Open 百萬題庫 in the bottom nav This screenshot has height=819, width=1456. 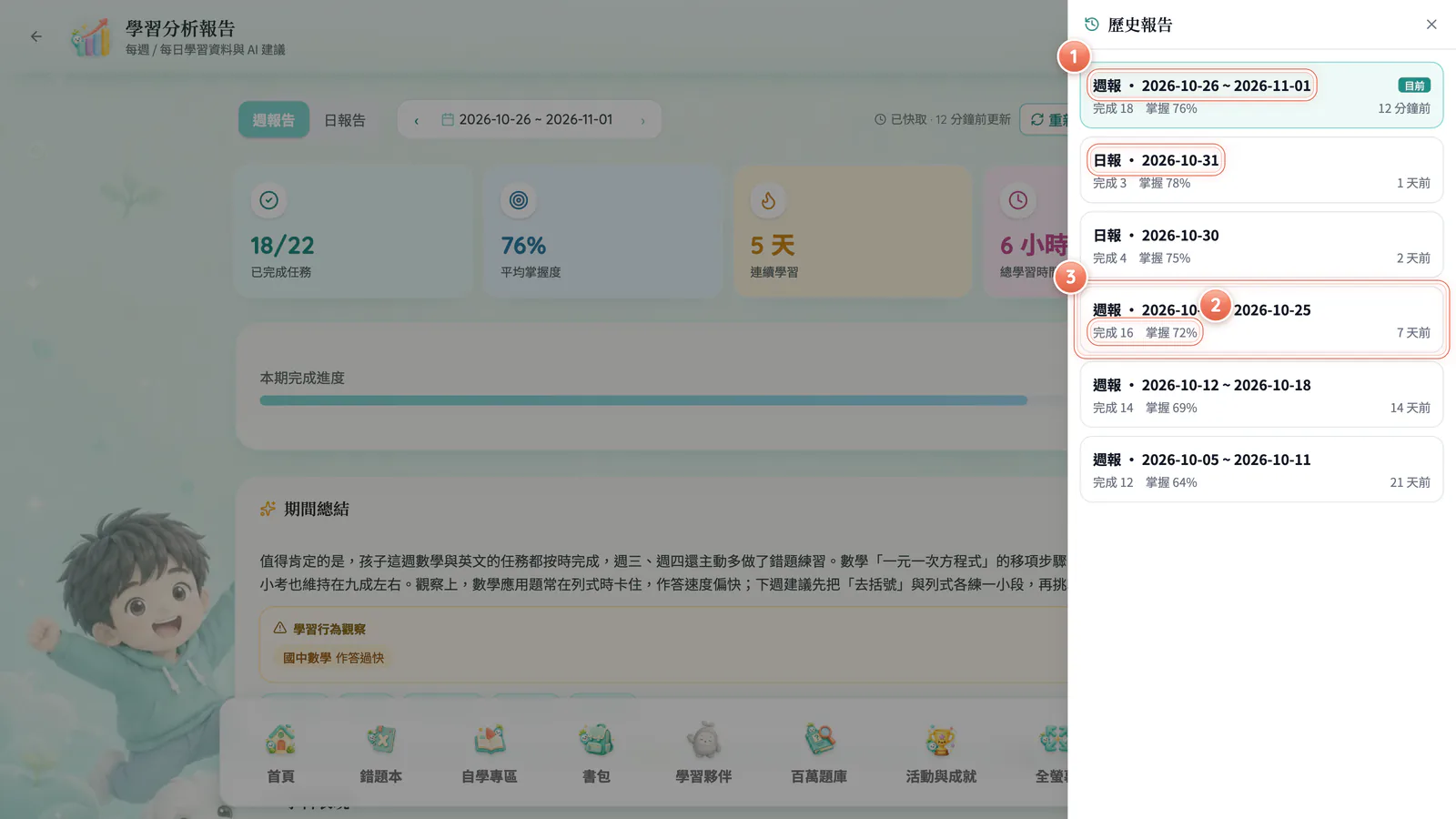[819, 753]
